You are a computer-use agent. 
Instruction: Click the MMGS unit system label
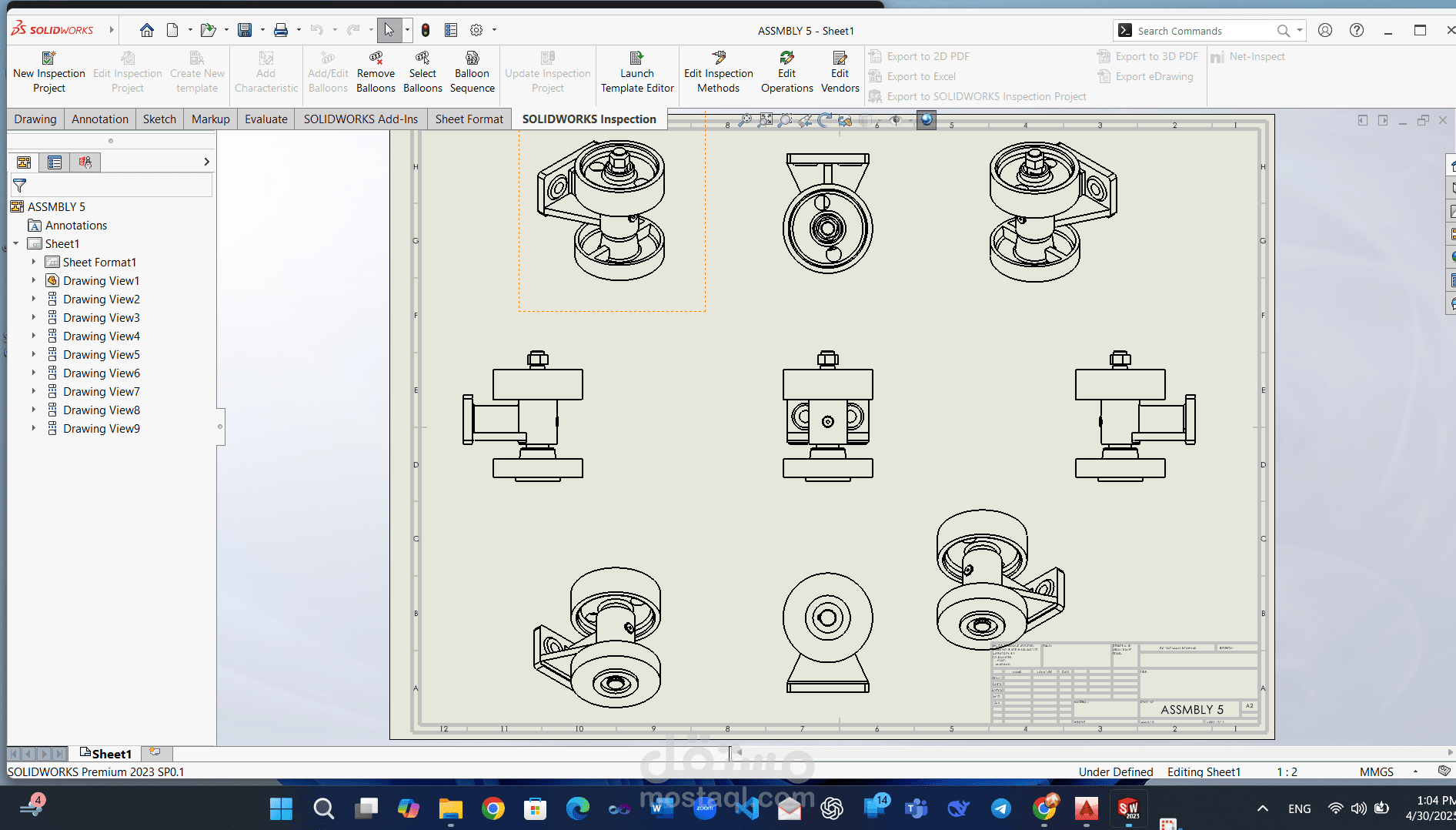tap(1377, 771)
